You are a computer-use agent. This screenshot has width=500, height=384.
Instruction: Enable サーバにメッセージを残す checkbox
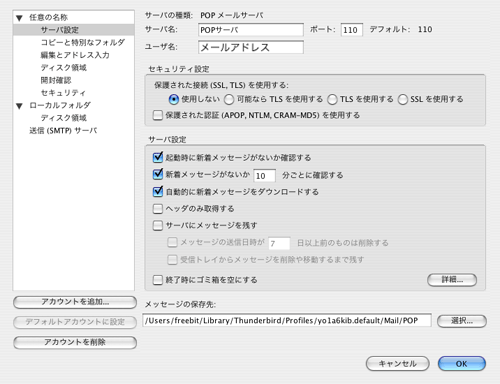(158, 226)
